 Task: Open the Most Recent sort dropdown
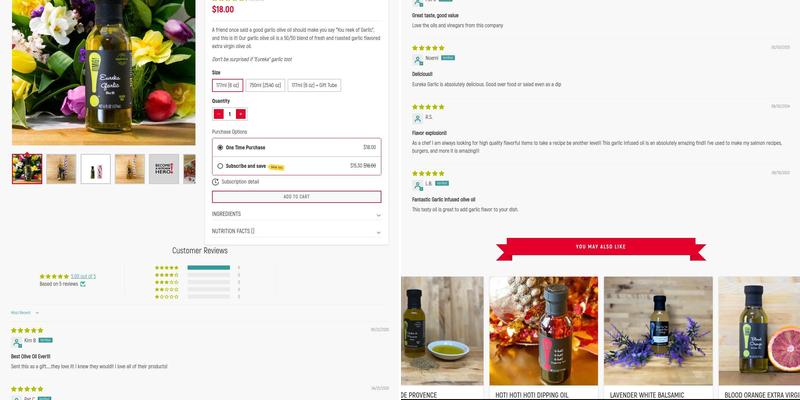(25, 313)
